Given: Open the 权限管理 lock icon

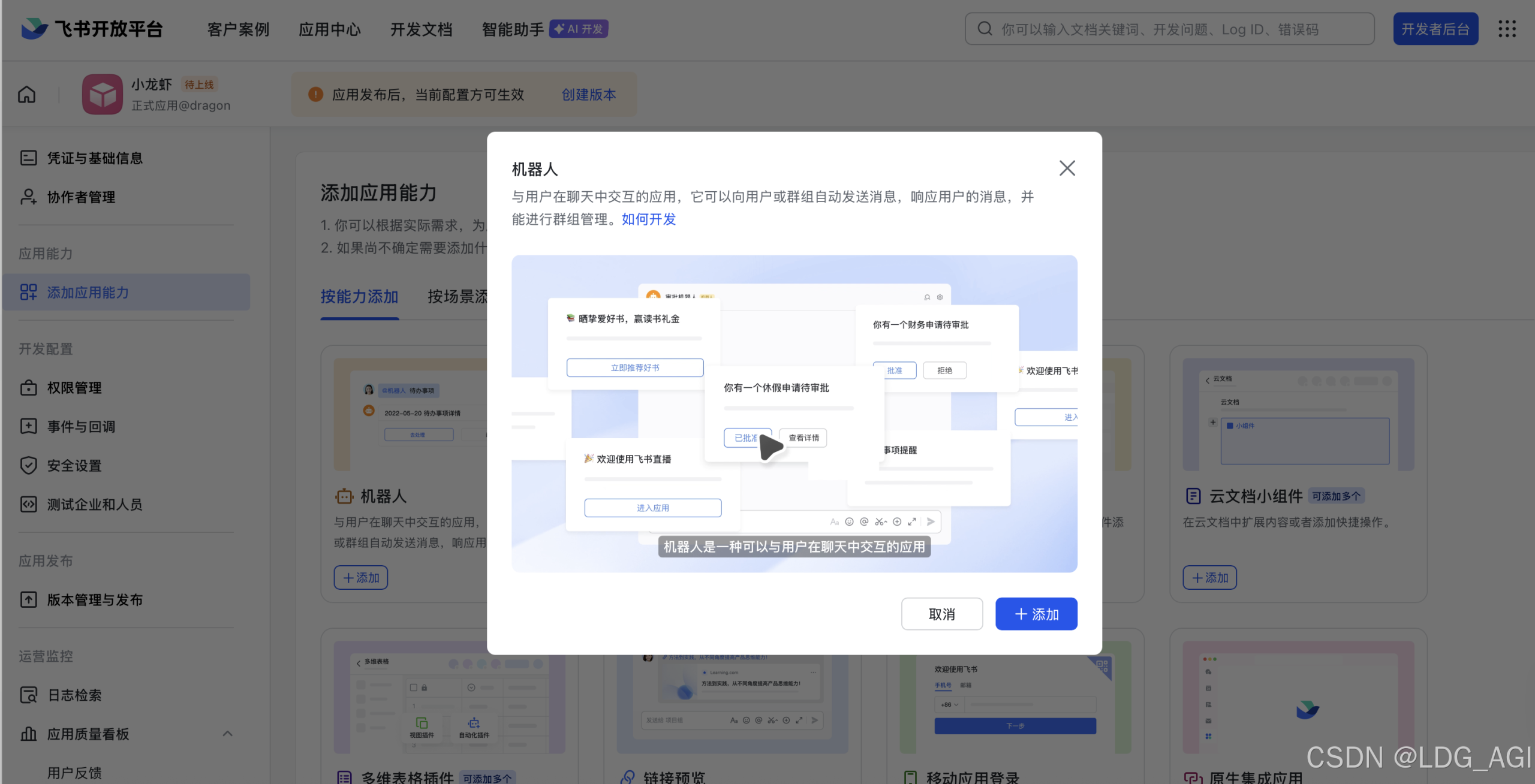Looking at the screenshot, I should (x=28, y=388).
